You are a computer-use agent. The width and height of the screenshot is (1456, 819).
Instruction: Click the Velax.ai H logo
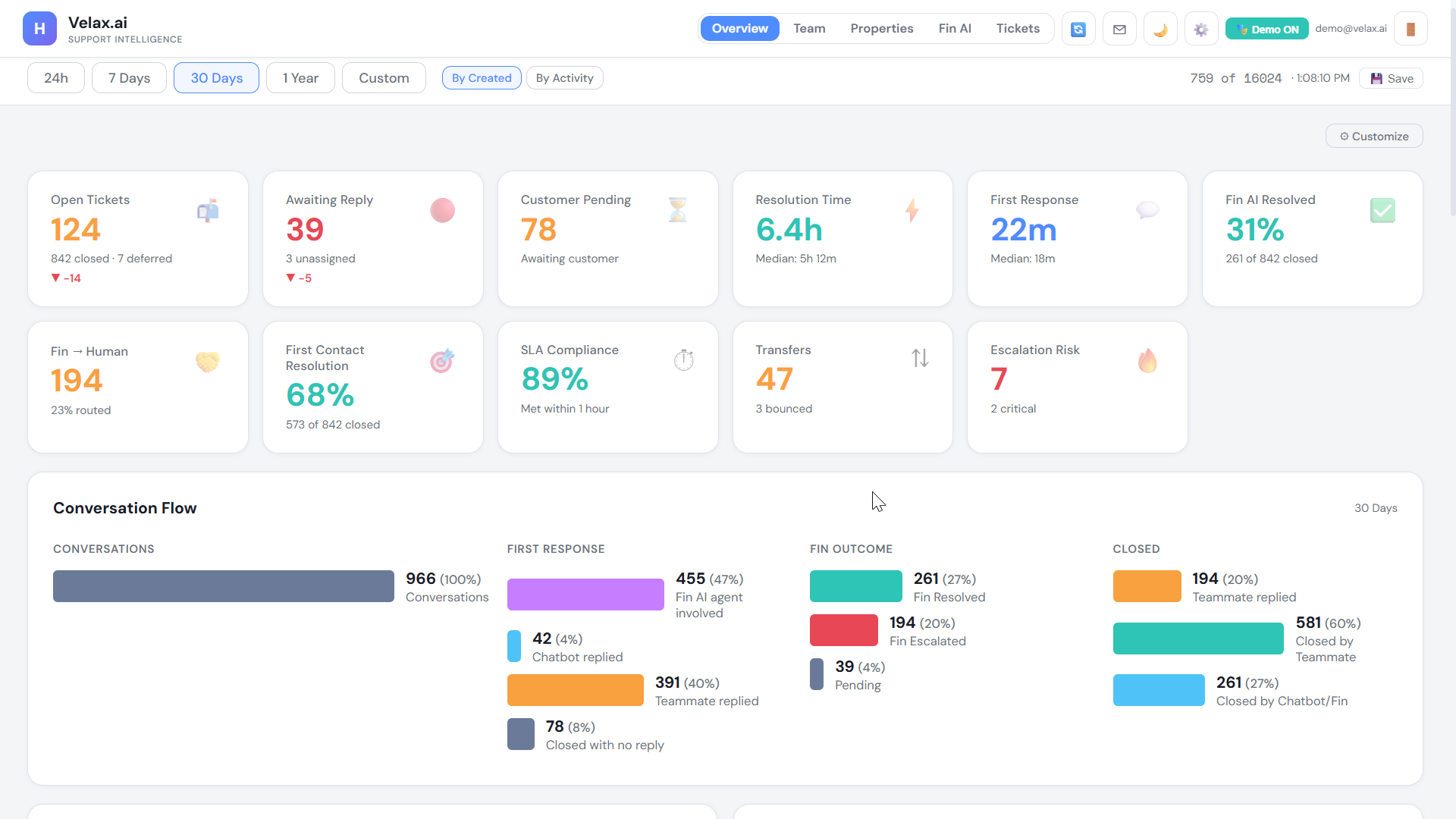click(39, 29)
